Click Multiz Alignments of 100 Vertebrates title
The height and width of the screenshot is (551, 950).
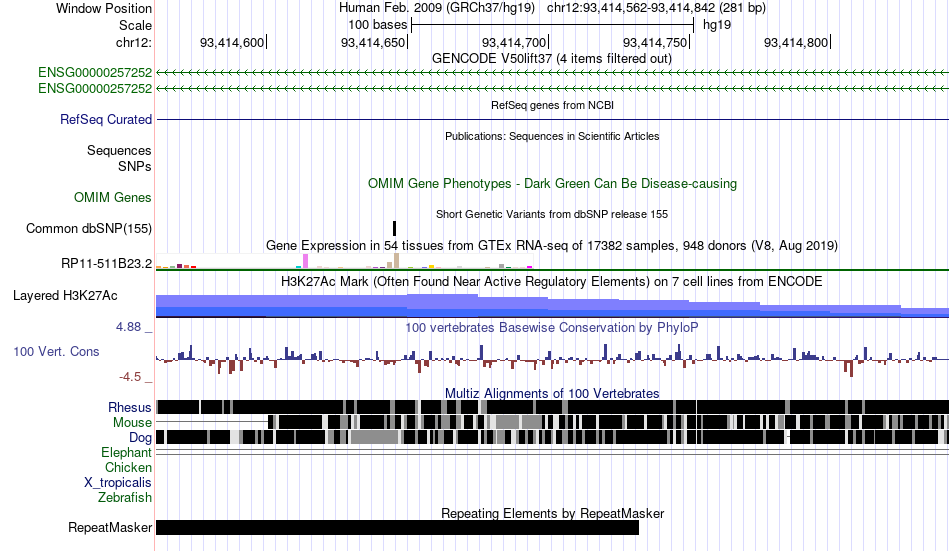coord(552,393)
